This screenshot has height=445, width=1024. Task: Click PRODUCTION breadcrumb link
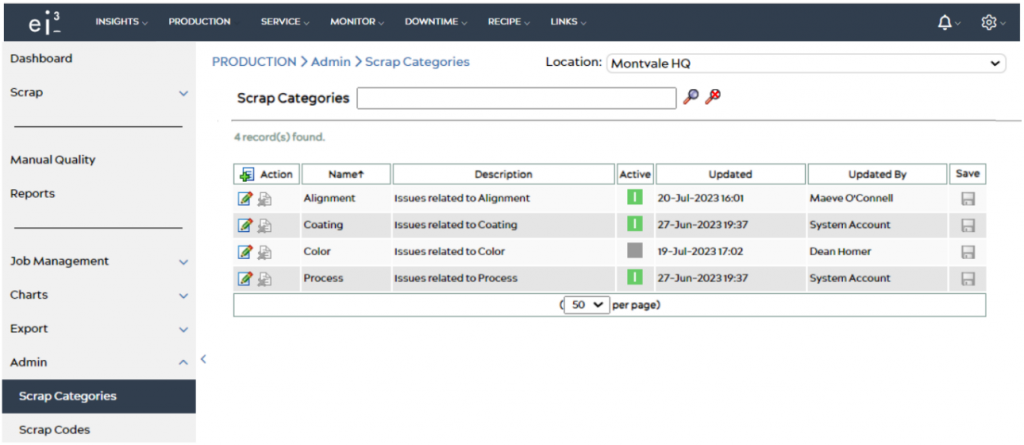point(254,62)
